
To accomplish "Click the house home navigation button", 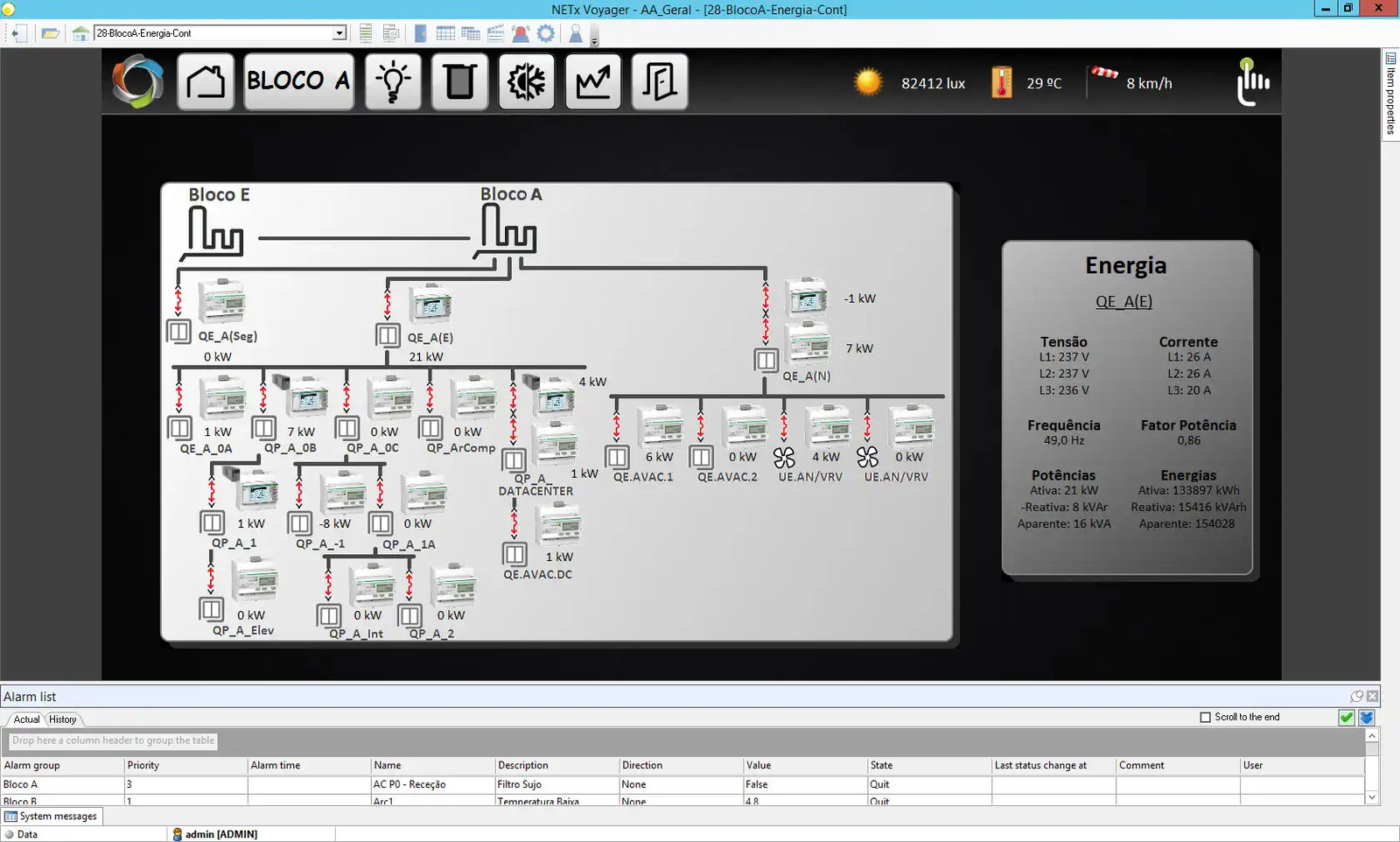I will (206, 82).
